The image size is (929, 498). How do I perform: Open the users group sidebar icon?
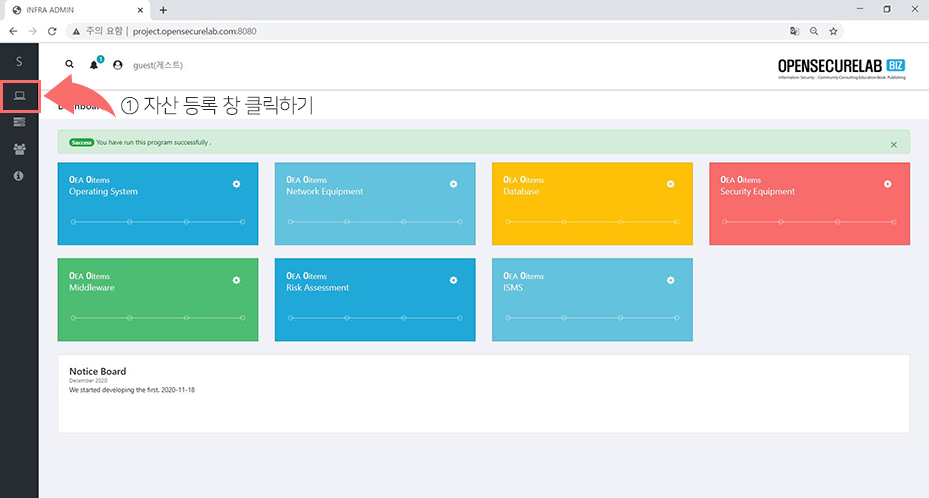click(19, 149)
